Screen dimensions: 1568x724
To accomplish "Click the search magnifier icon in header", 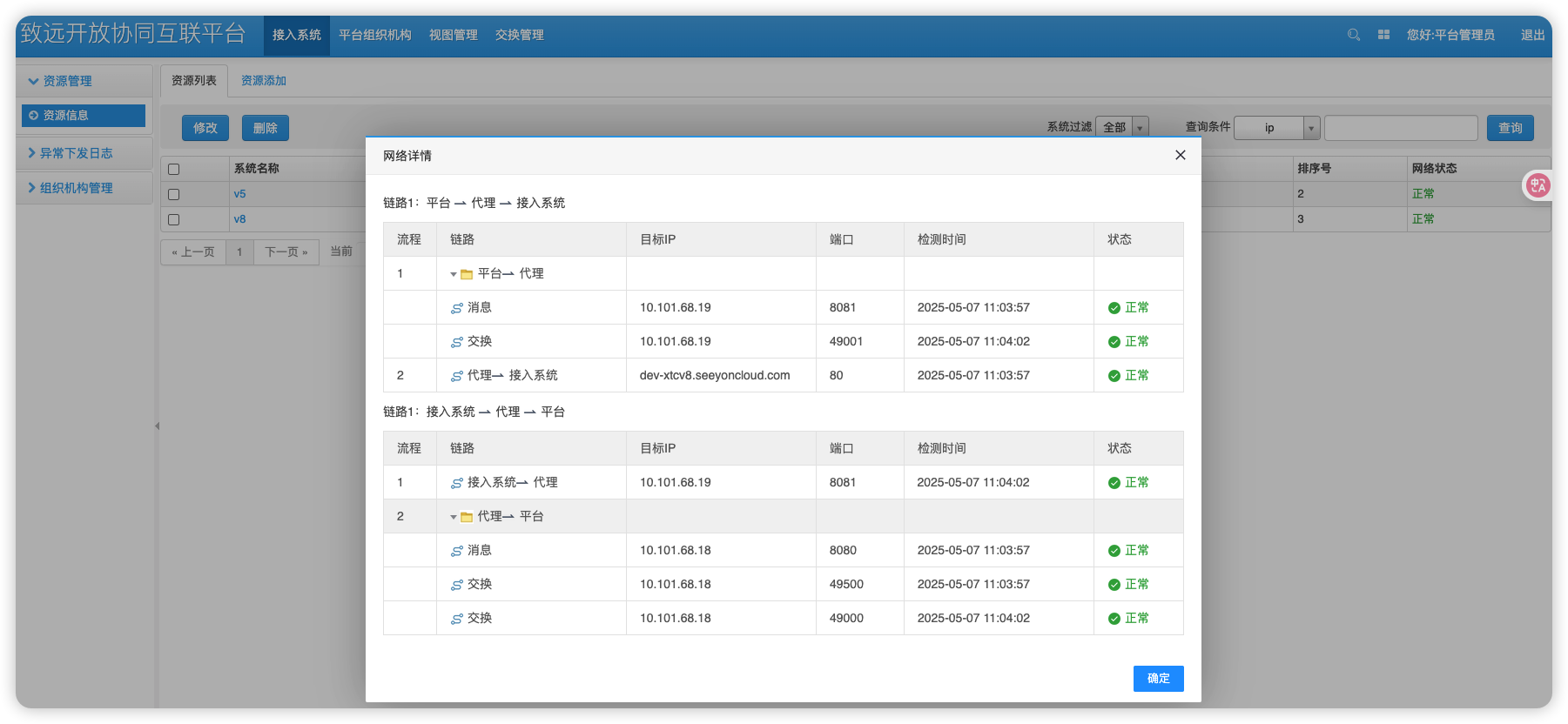I will 1353,35.
